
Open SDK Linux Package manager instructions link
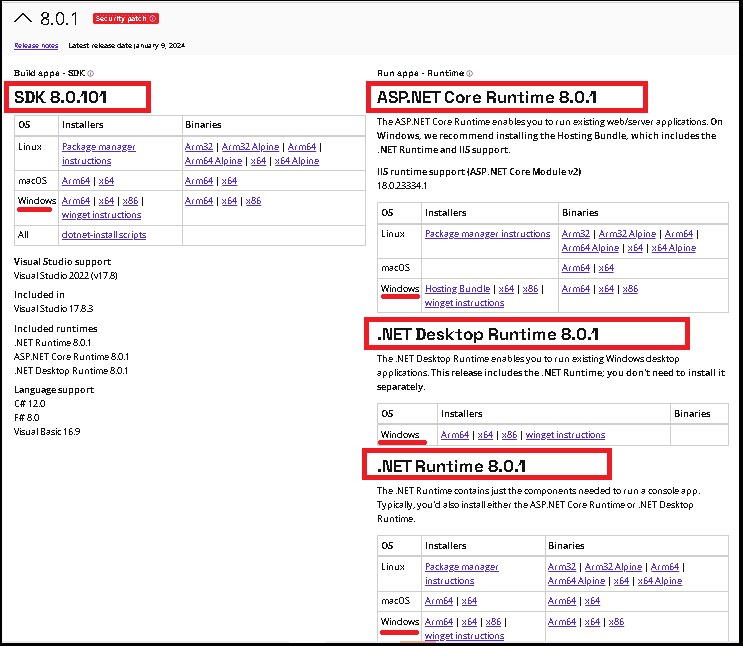(99, 154)
